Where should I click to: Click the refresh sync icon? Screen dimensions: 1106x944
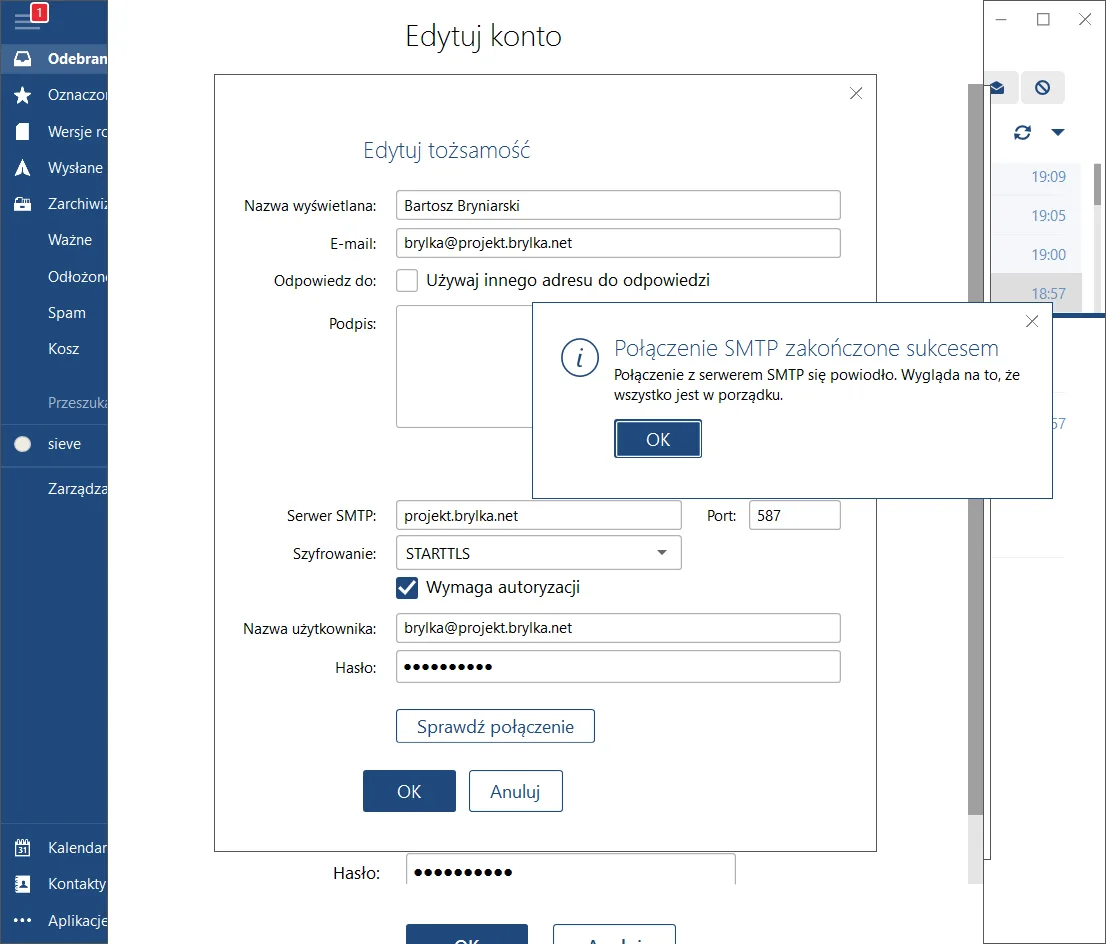tap(1022, 133)
